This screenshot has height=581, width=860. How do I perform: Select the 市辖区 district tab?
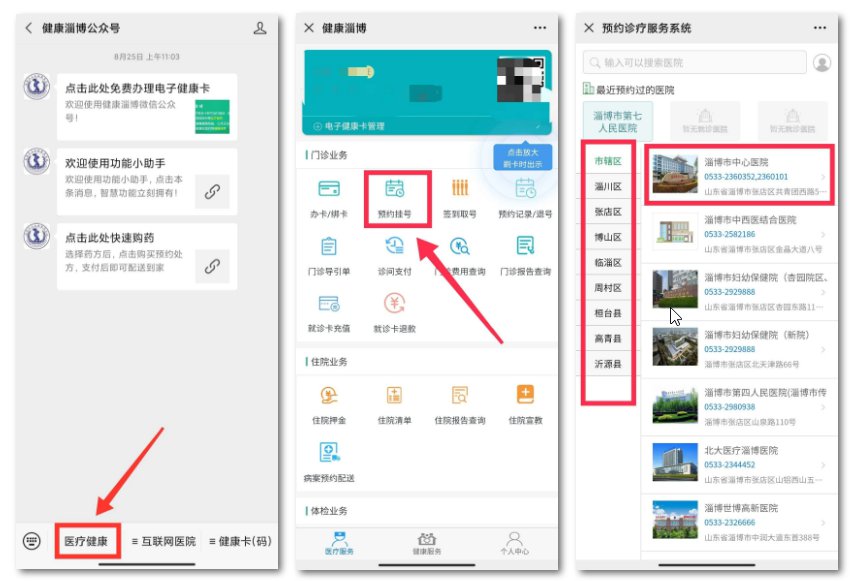click(x=608, y=161)
